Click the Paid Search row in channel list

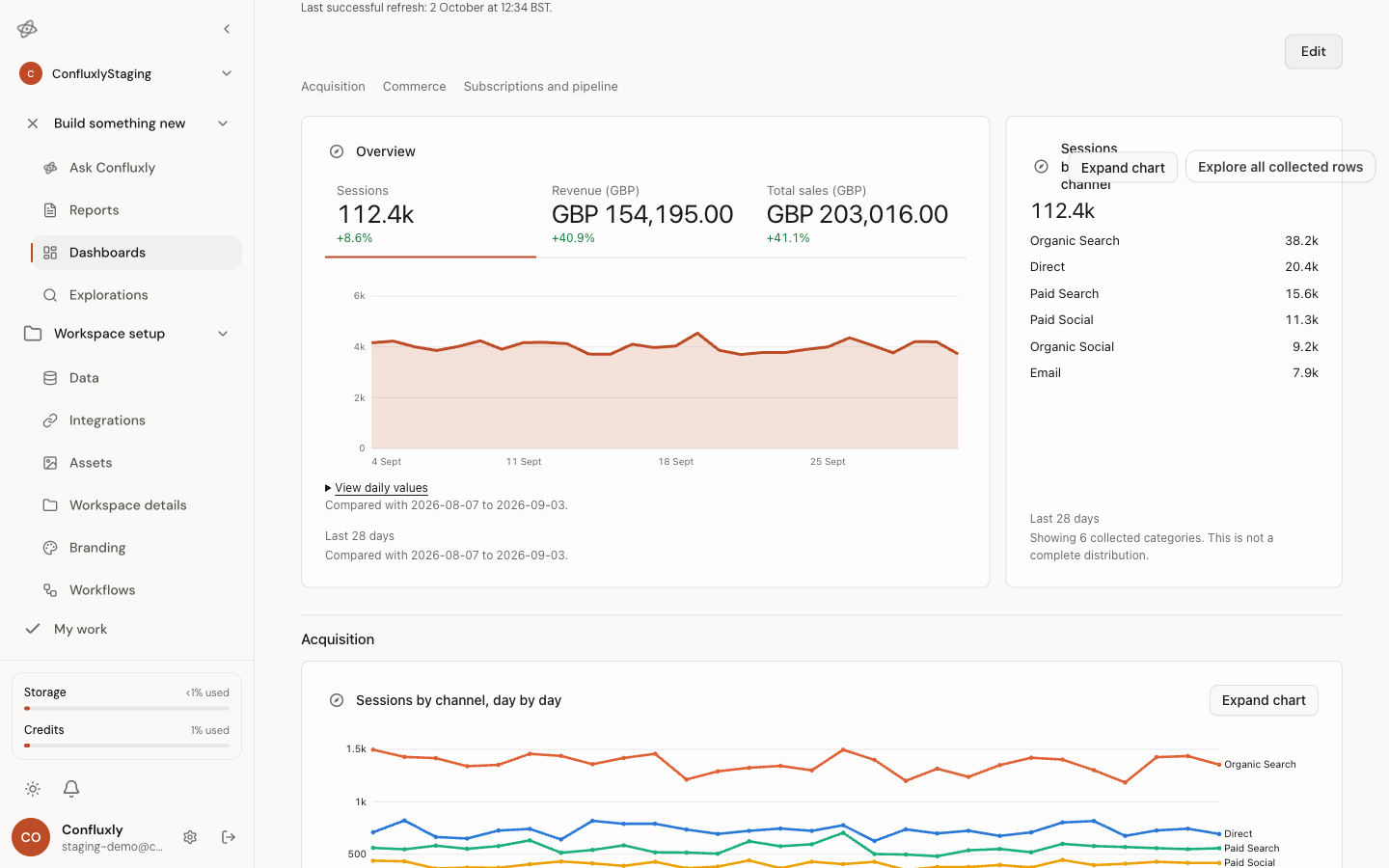coord(1174,294)
